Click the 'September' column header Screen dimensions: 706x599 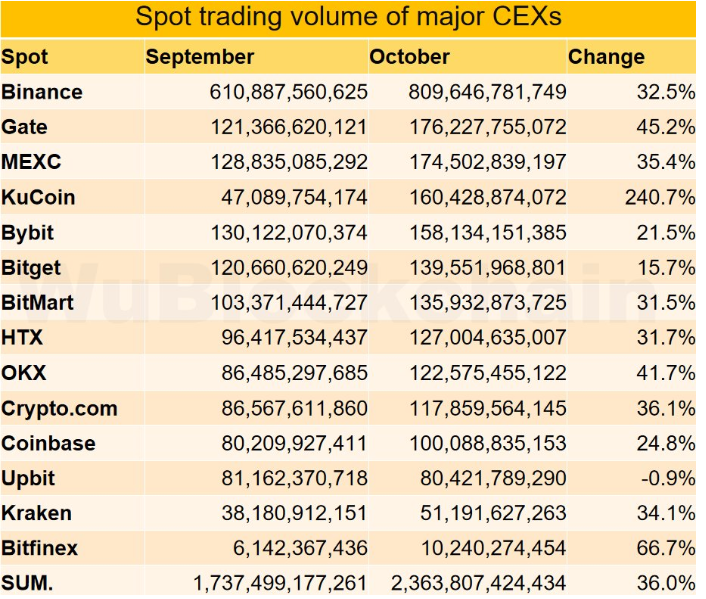(200, 57)
